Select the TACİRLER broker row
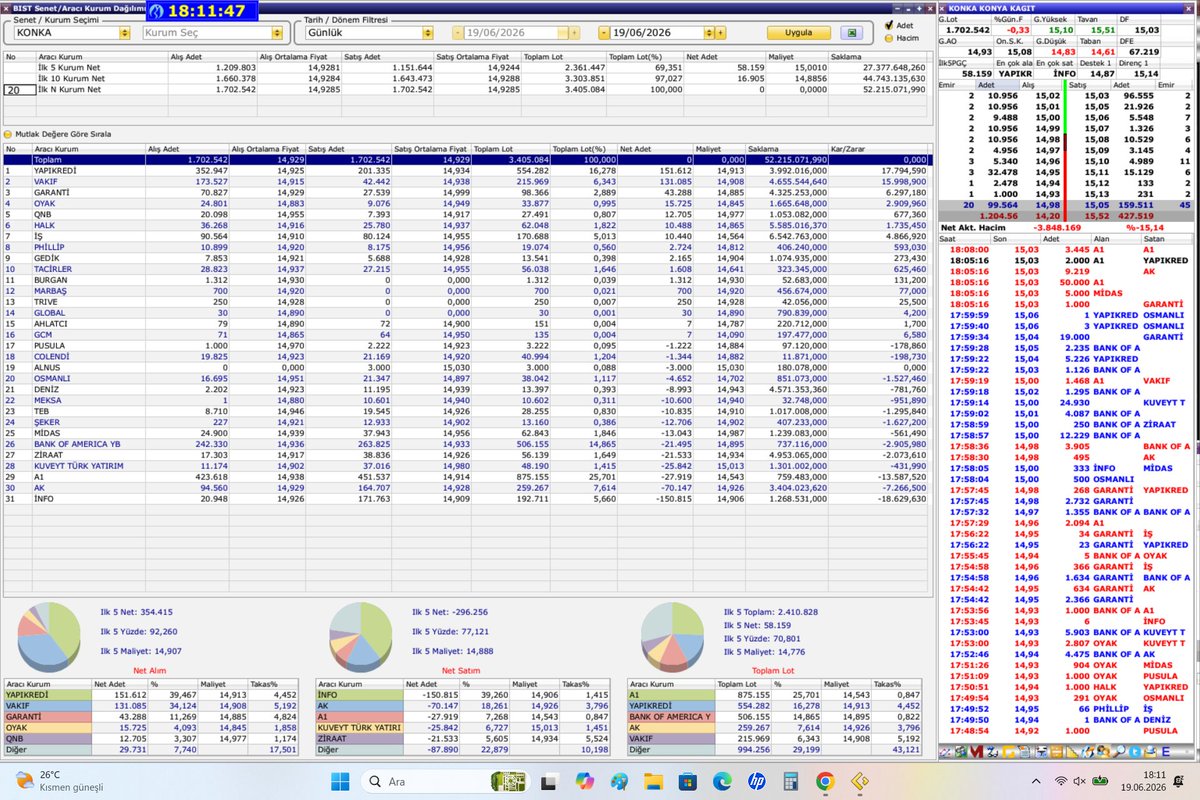 pyautogui.click(x=467, y=270)
